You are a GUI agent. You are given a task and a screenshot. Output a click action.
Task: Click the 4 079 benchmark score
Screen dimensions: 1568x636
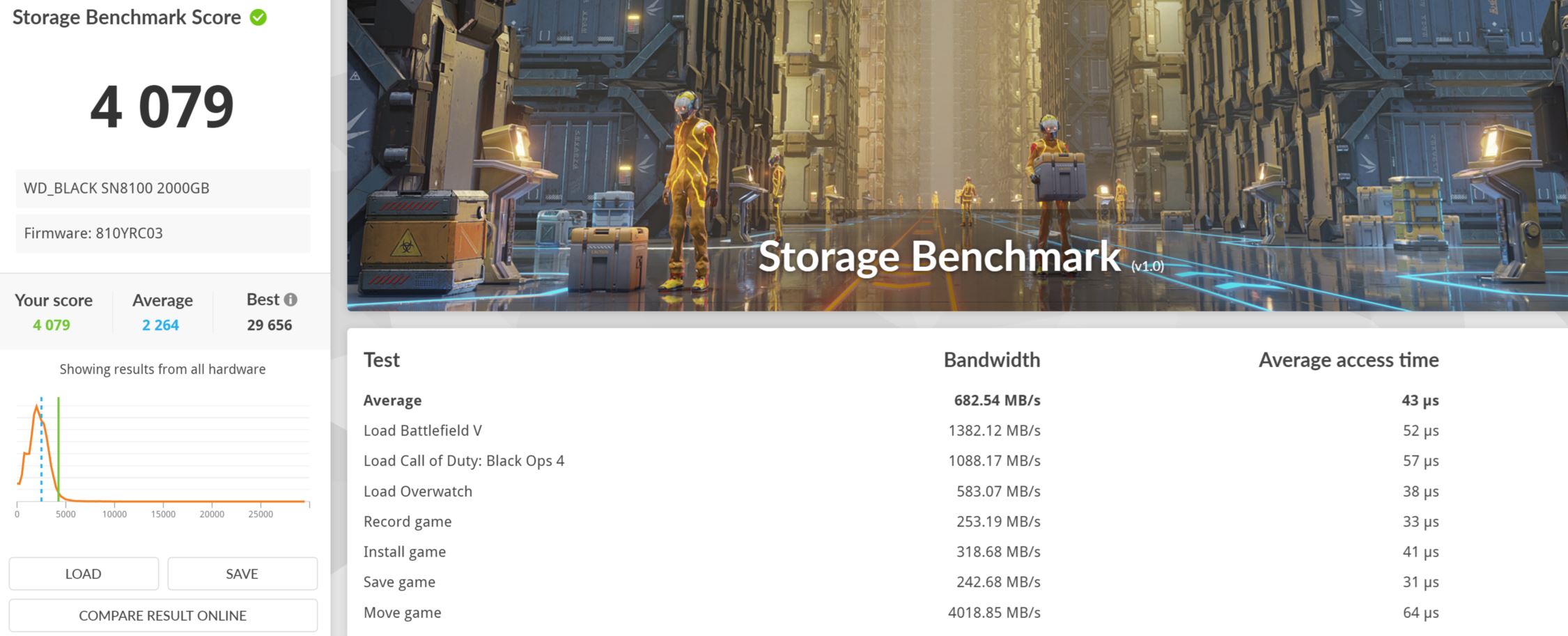[162, 107]
